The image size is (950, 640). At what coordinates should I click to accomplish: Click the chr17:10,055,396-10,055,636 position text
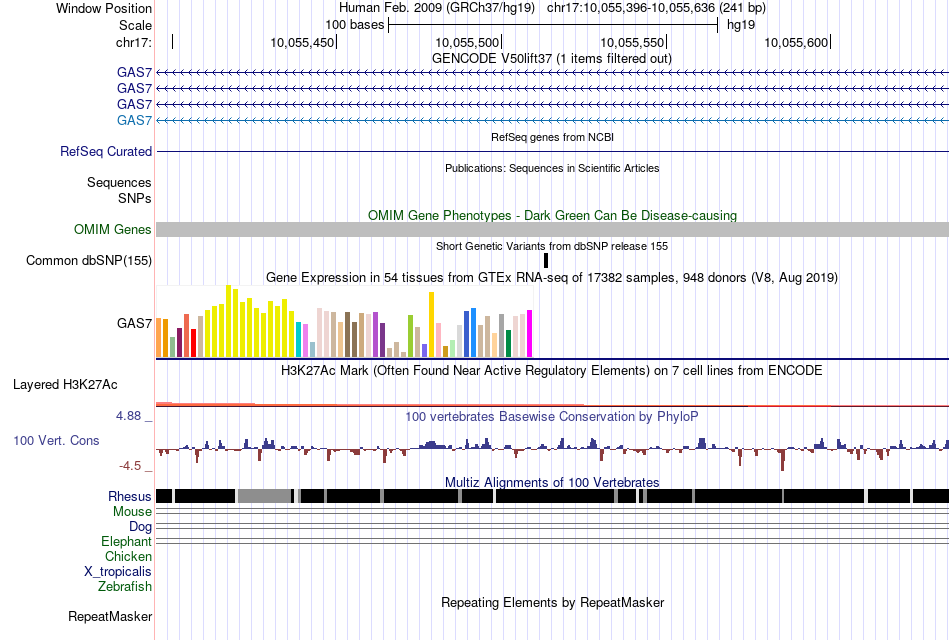656,8
